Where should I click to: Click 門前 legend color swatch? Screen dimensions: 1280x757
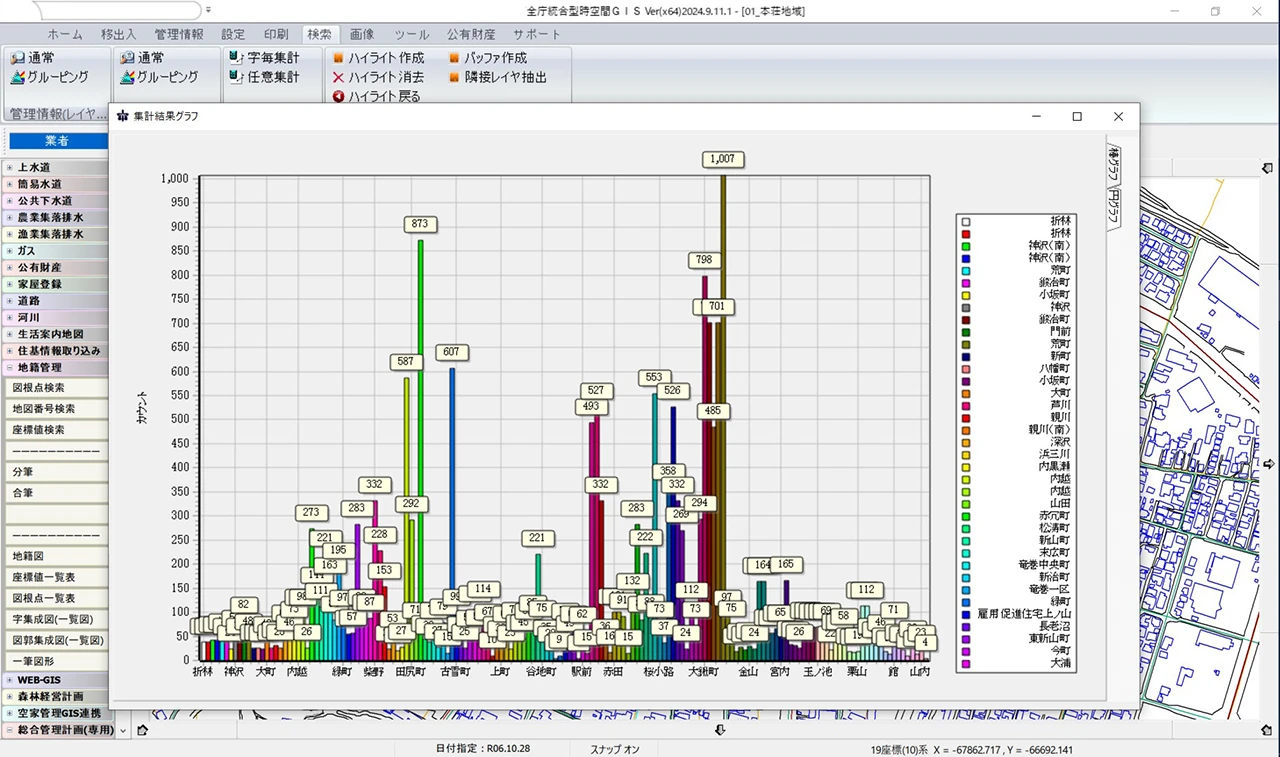tap(965, 331)
